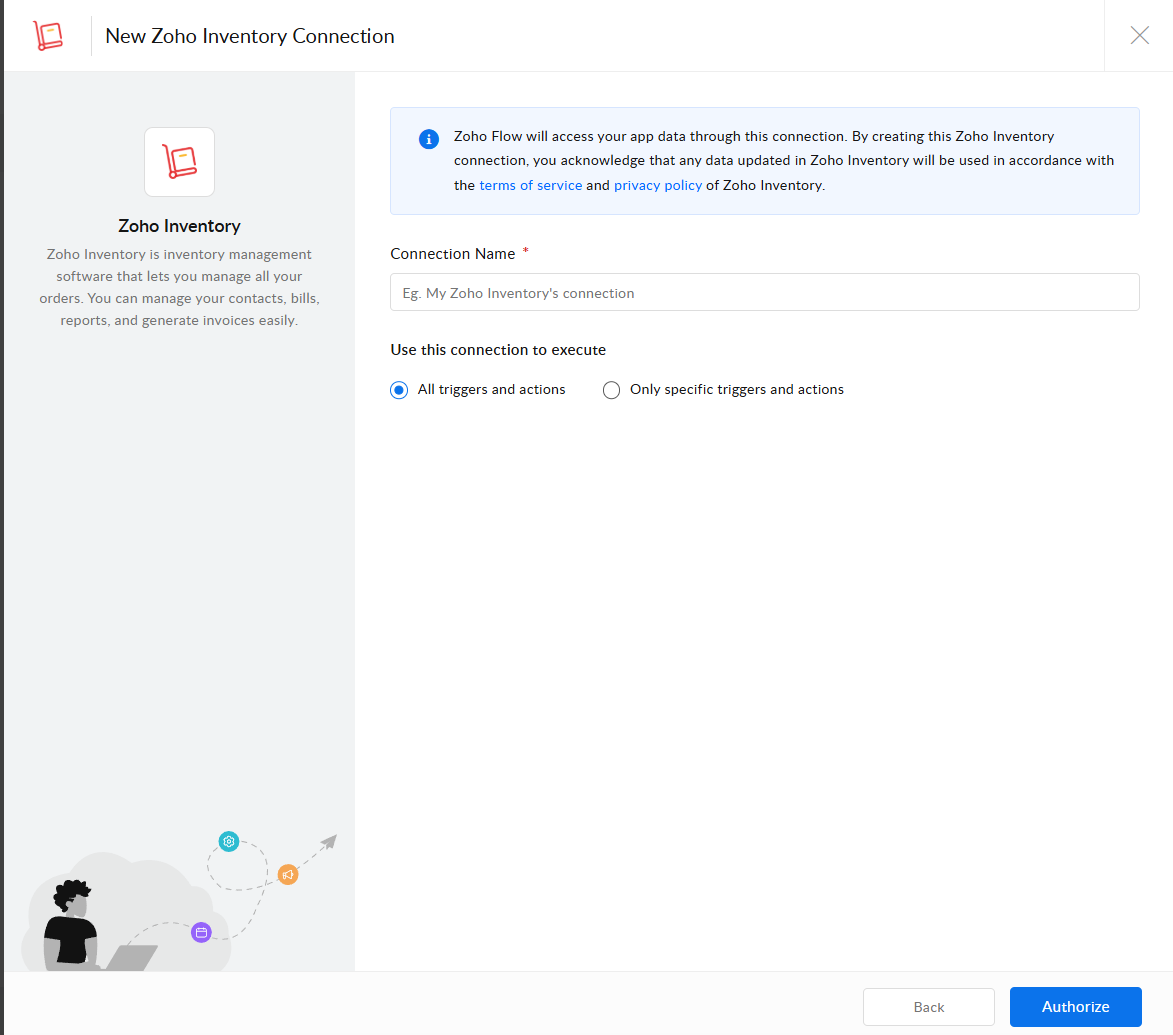This screenshot has width=1173, height=1035.
Task: Click the blue info icon in the notice
Action: tap(429, 139)
